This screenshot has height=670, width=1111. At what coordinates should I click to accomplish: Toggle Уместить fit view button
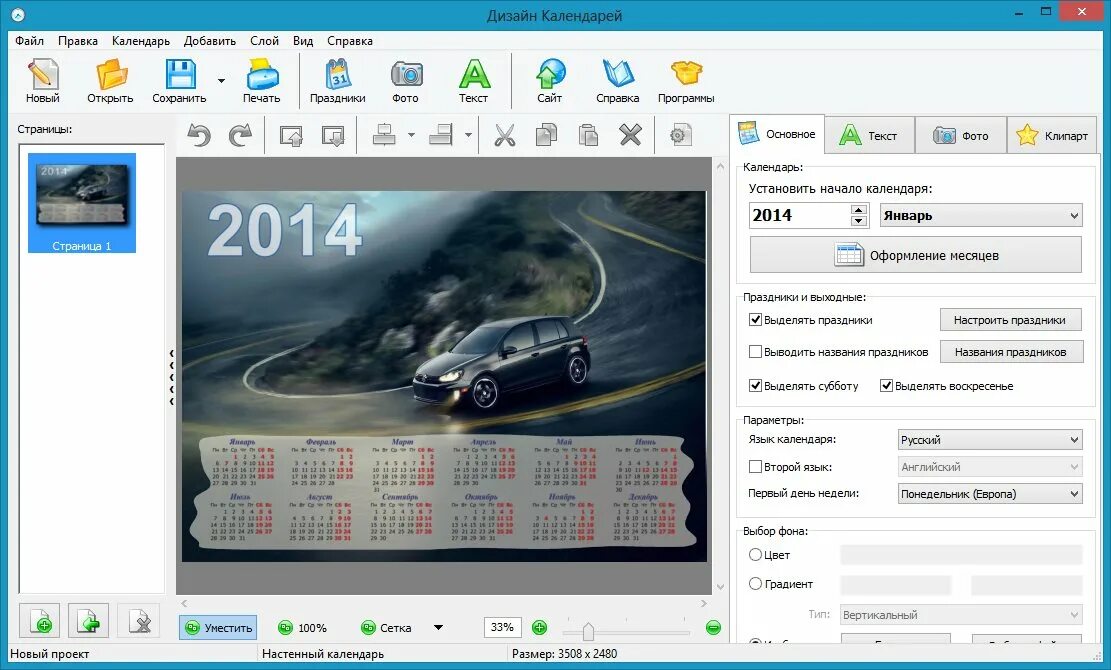(x=218, y=628)
